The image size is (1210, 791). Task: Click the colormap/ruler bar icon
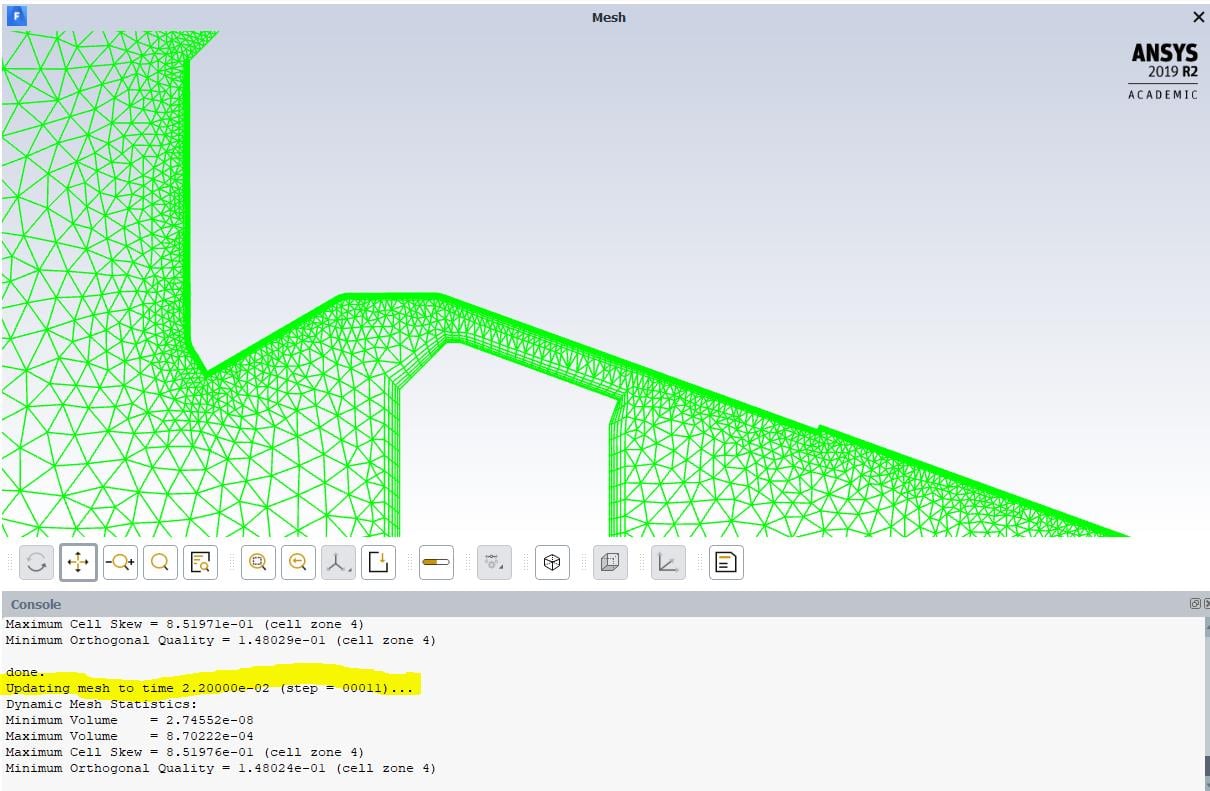pyautogui.click(x=436, y=563)
